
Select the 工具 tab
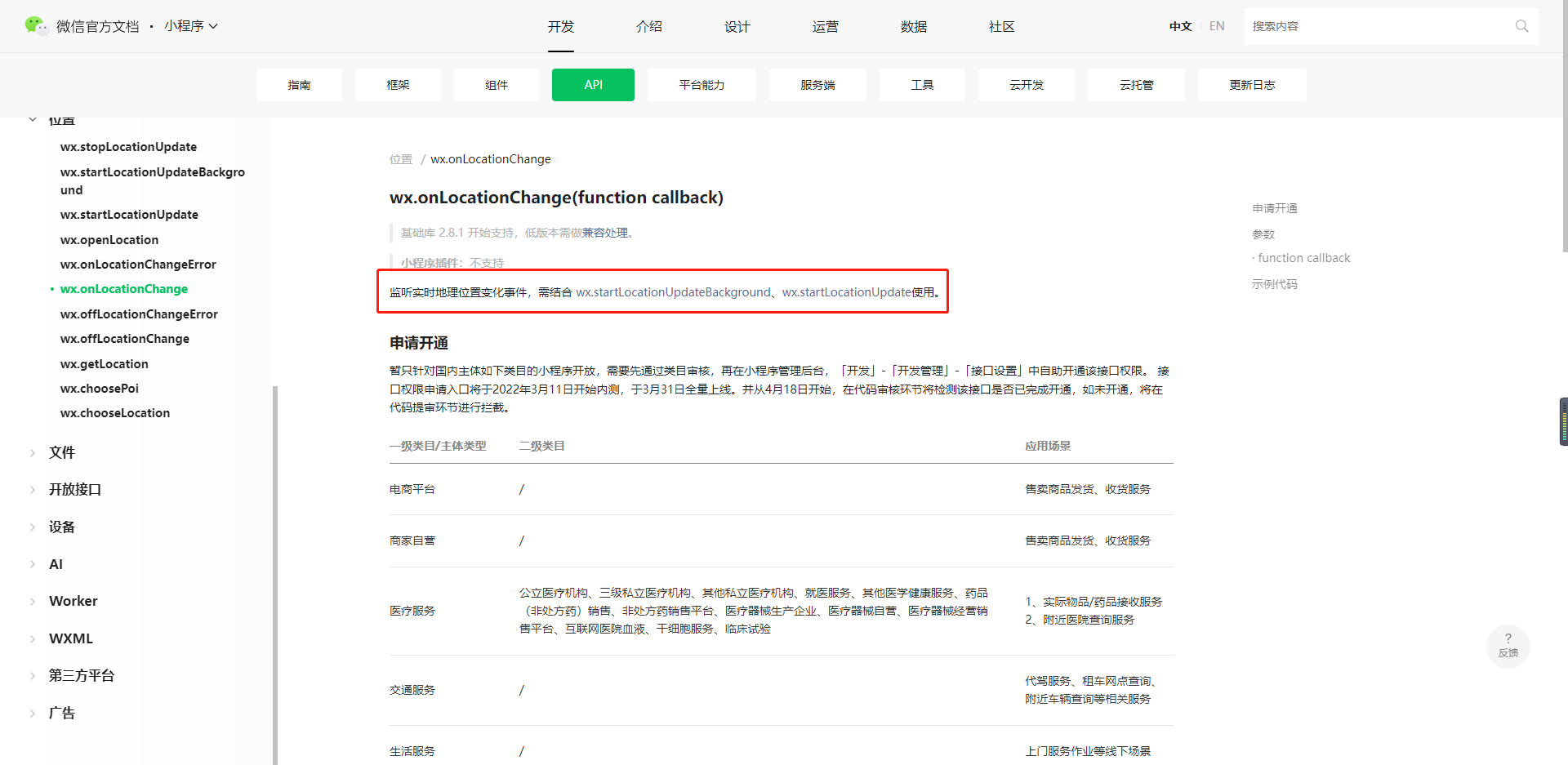pyautogui.click(x=922, y=85)
